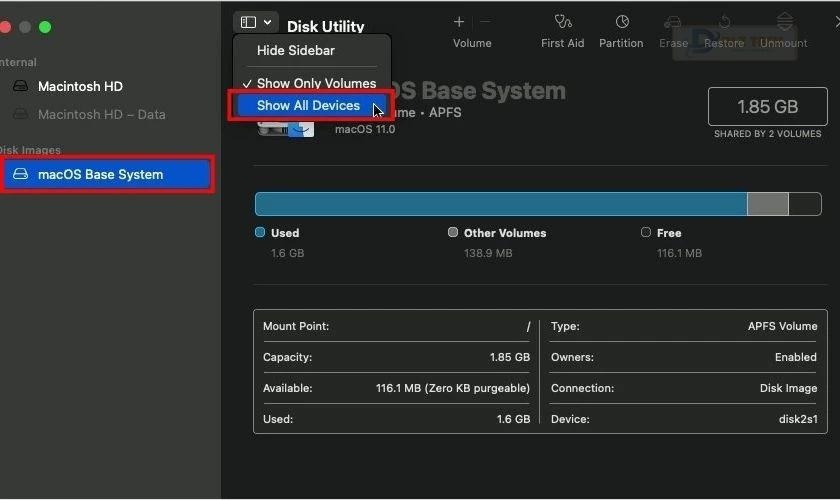Screen dimensions: 840x500
Task: Click the green window zoom button
Action: [49, 26]
